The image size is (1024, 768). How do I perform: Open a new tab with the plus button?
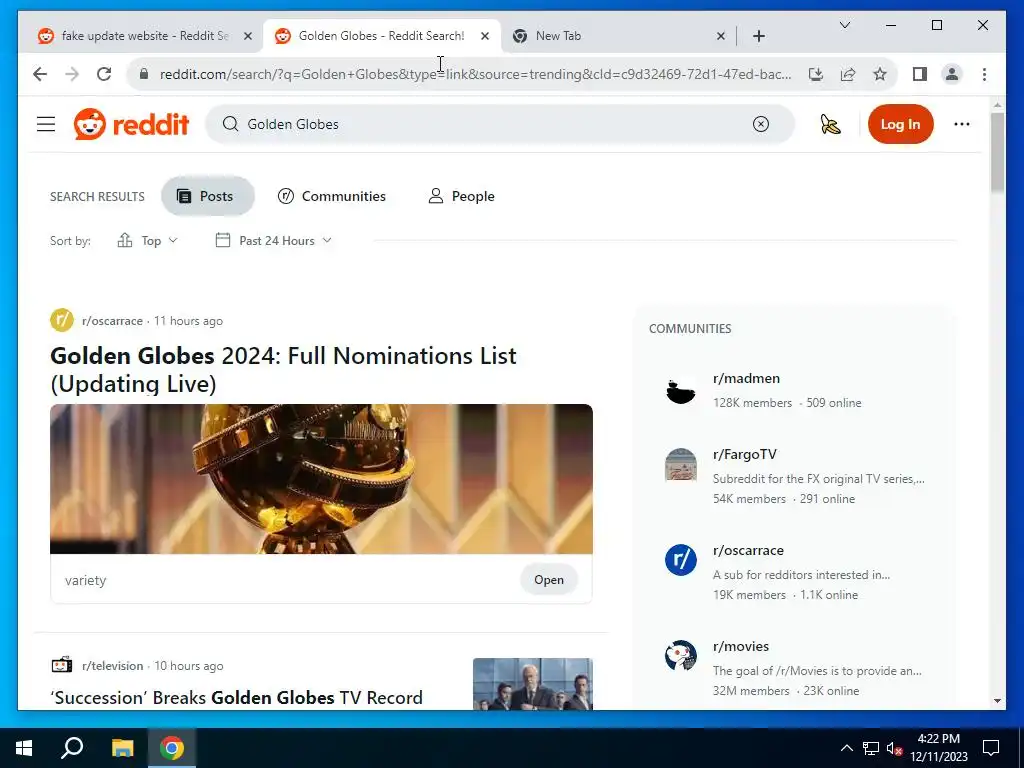[758, 36]
